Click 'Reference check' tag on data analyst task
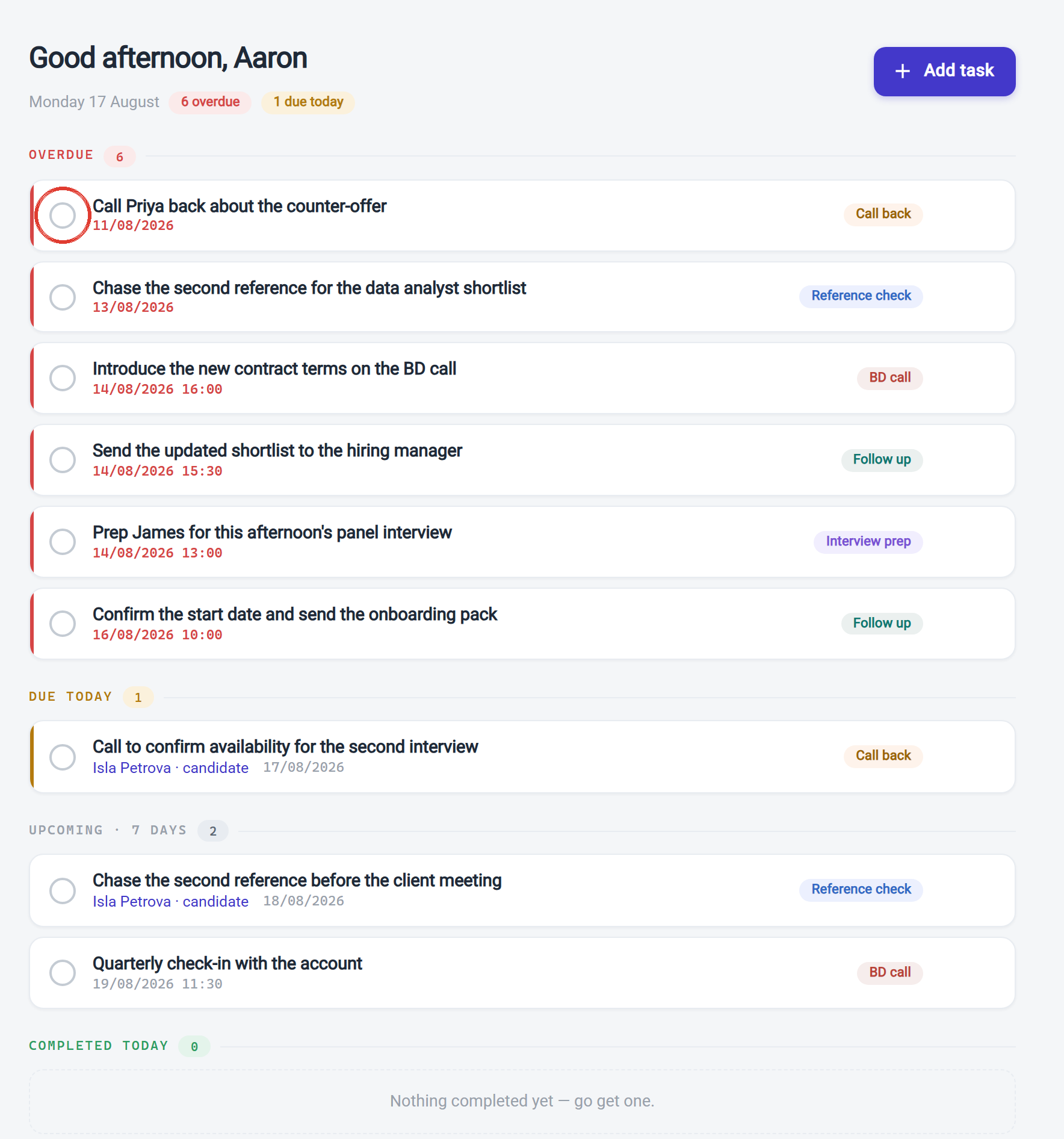The height and width of the screenshot is (1139, 1064). [861, 296]
